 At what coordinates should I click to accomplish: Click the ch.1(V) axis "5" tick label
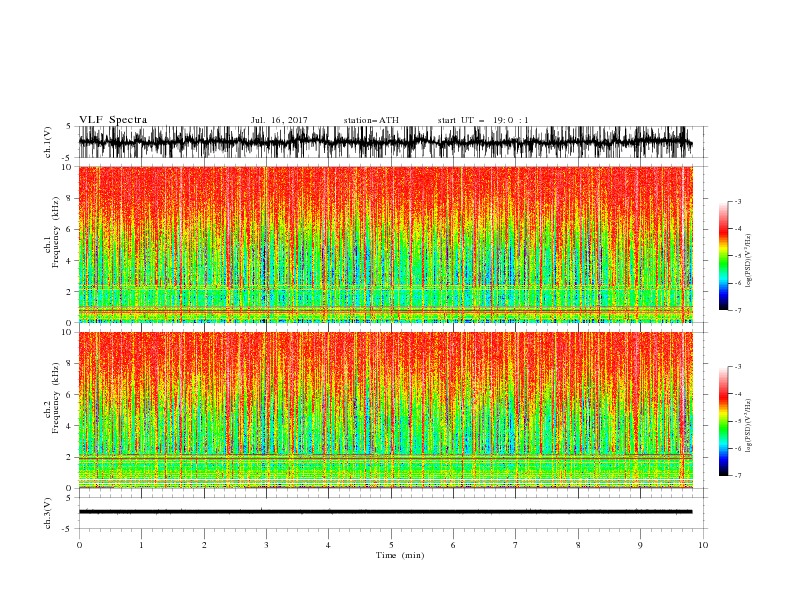[70, 127]
